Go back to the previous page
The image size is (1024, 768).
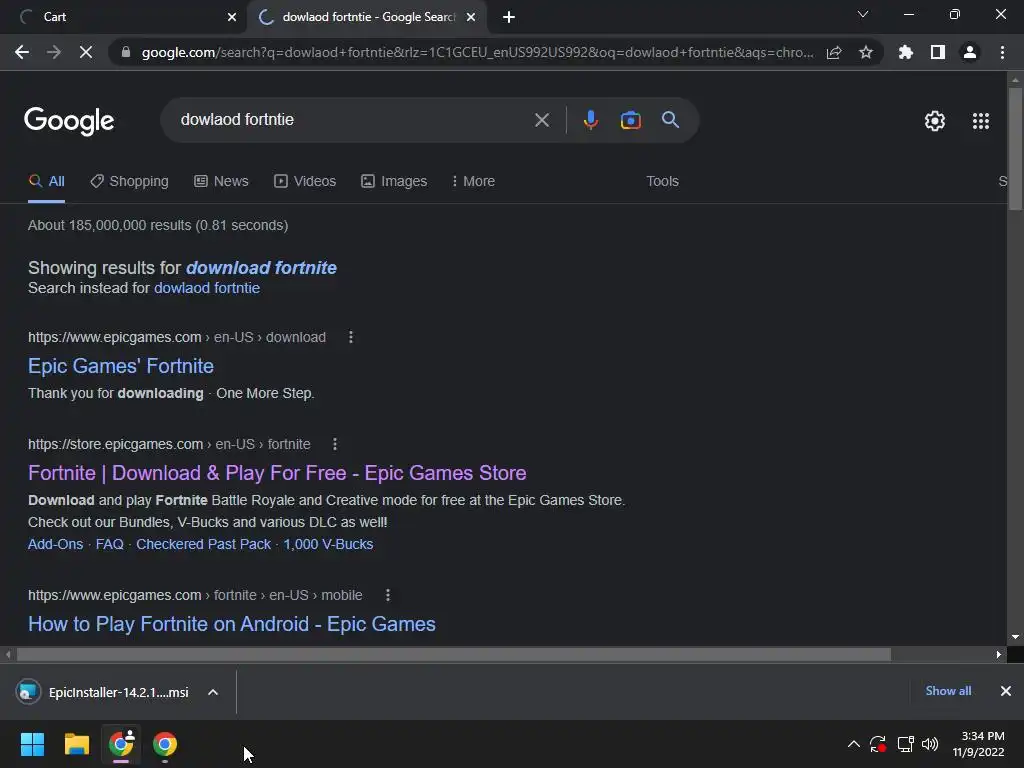(22, 52)
